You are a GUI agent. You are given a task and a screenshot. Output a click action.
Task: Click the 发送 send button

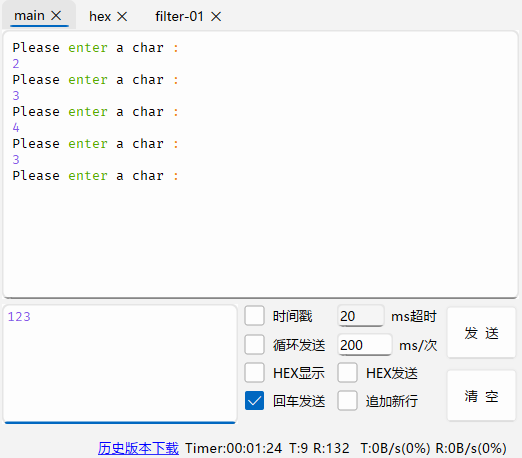(x=481, y=333)
